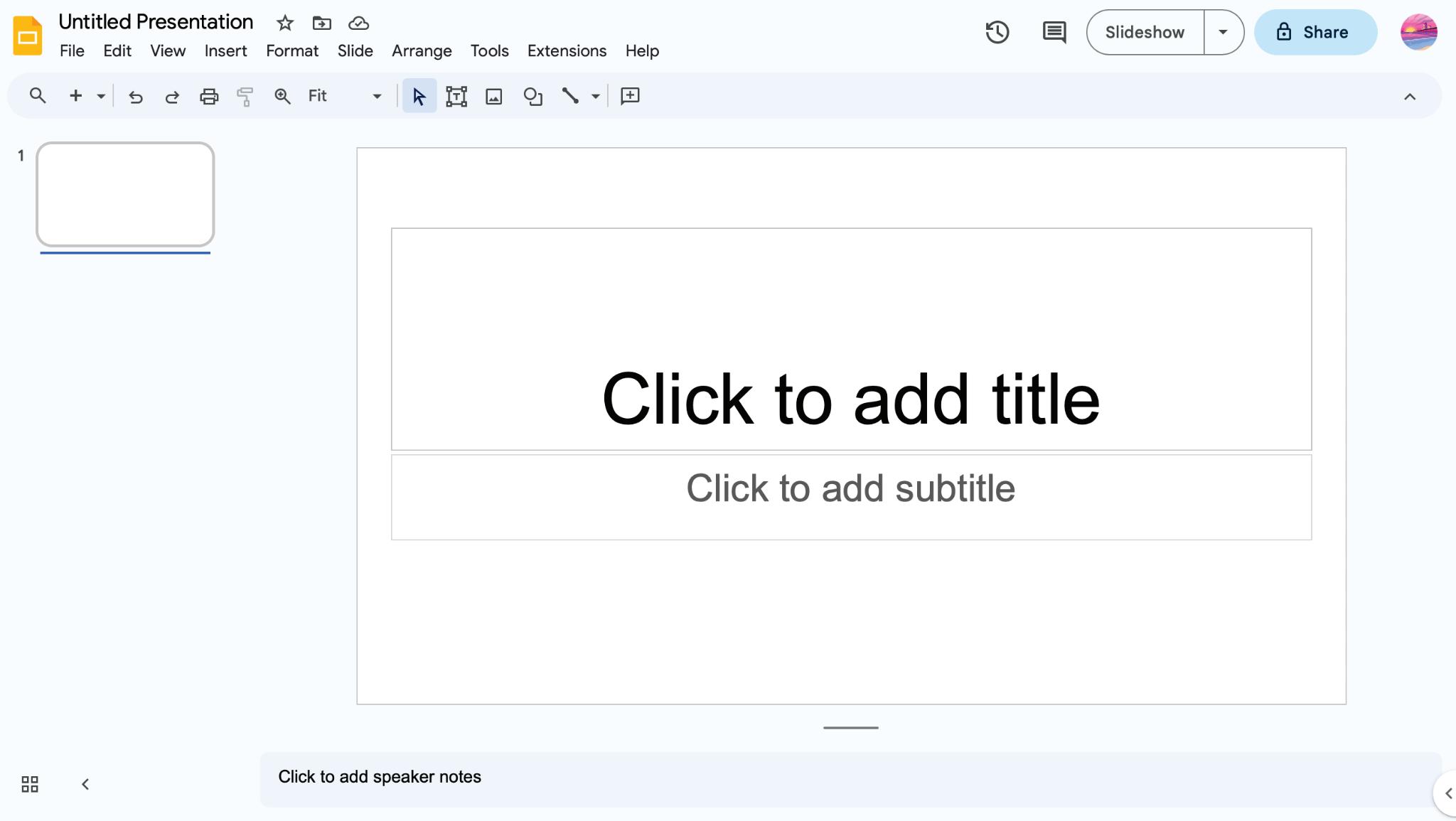
Task: Select slide 1 thumbnail in filmstrip
Action: pos(125,194)
